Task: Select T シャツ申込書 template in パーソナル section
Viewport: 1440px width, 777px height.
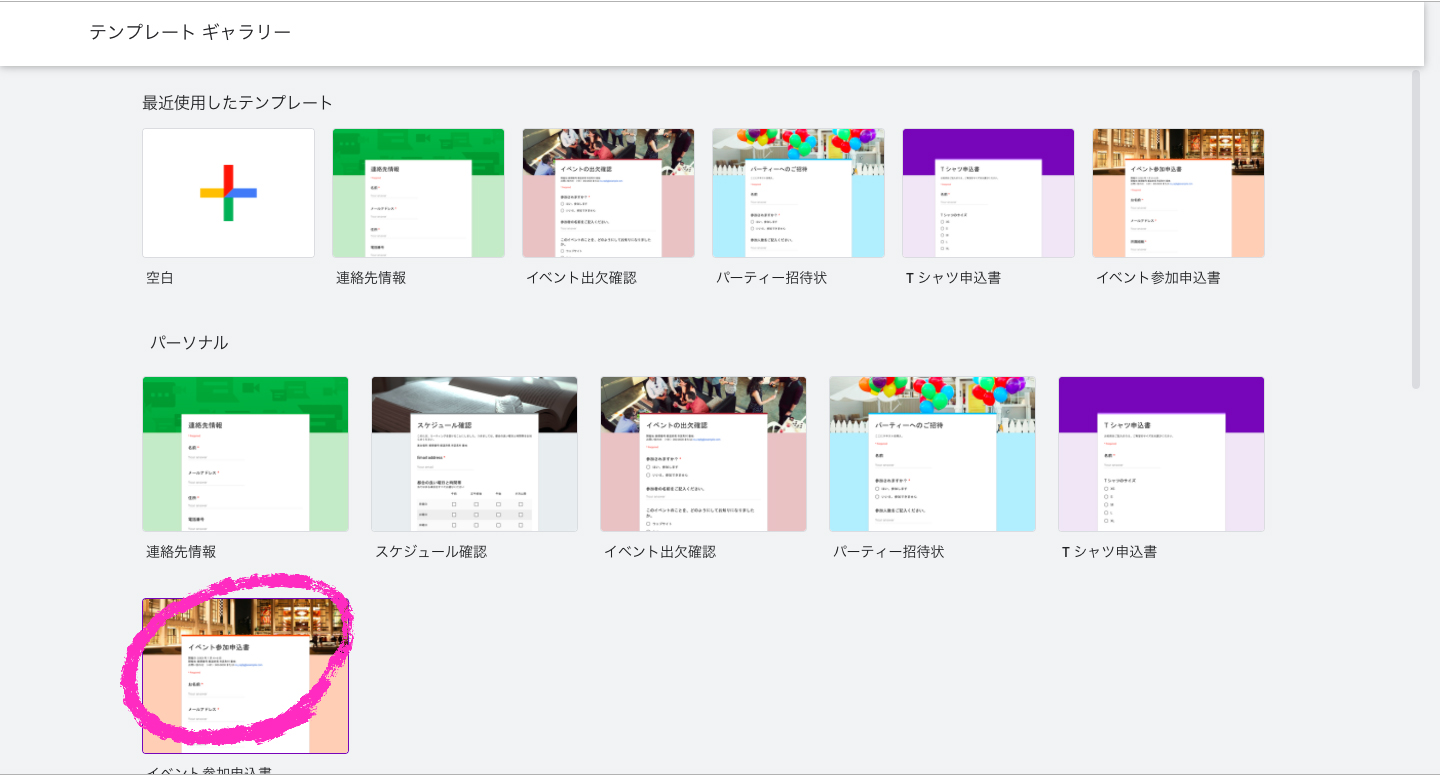Action: coord(1161,454)
